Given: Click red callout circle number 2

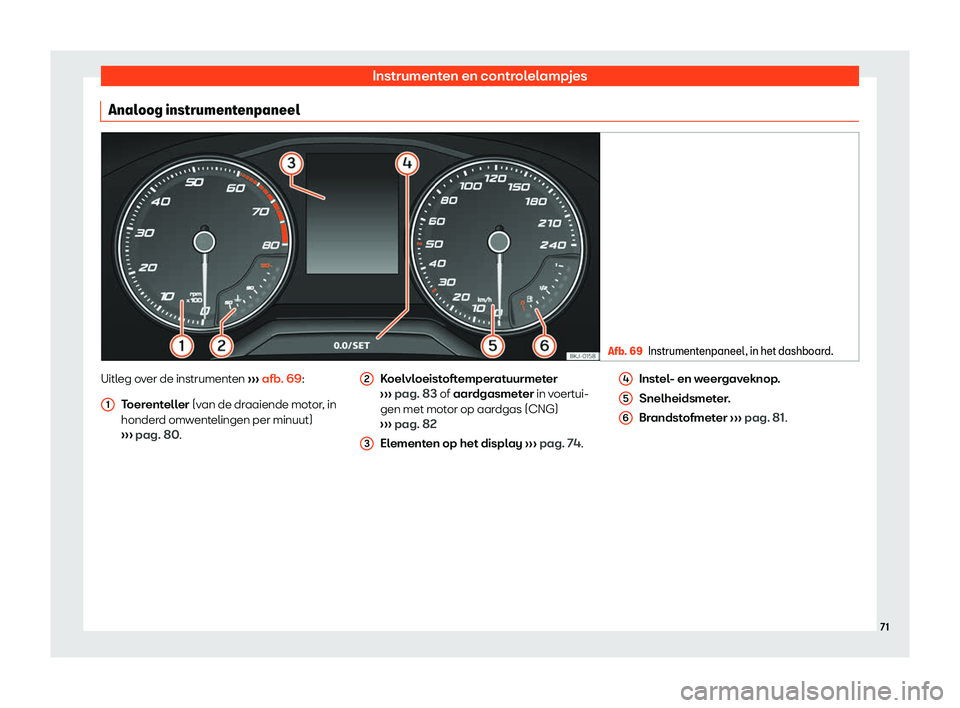Looking at the screenshot, I should 221,346.
